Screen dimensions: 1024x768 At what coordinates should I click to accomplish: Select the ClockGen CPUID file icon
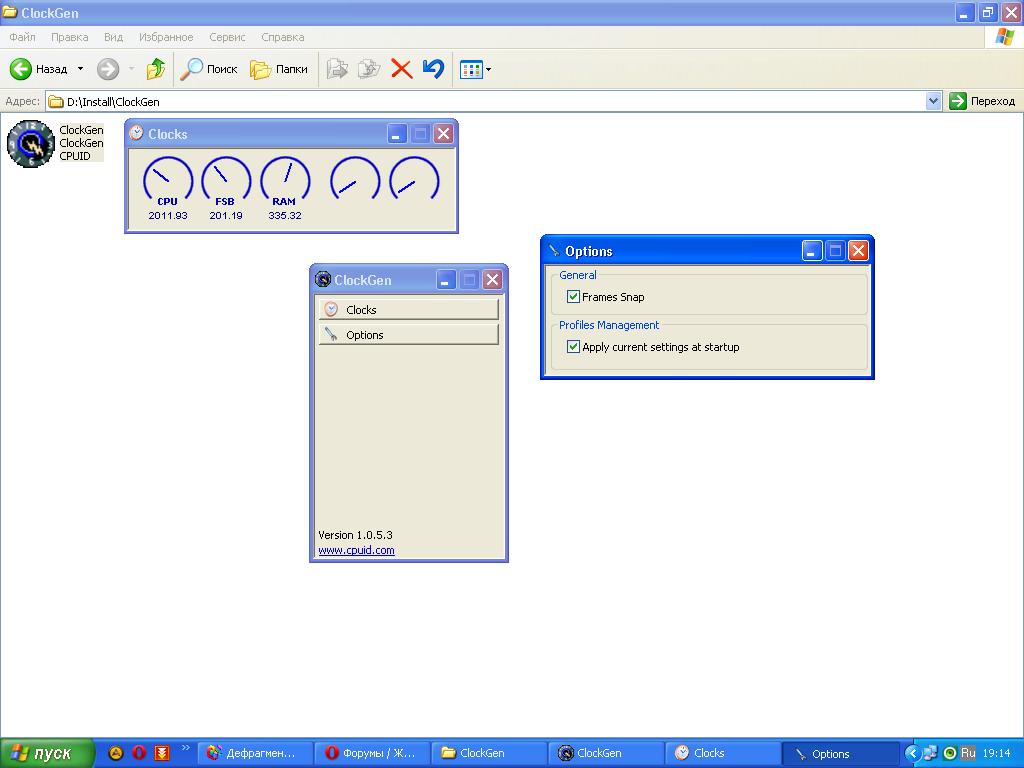[x=31, y=144]
